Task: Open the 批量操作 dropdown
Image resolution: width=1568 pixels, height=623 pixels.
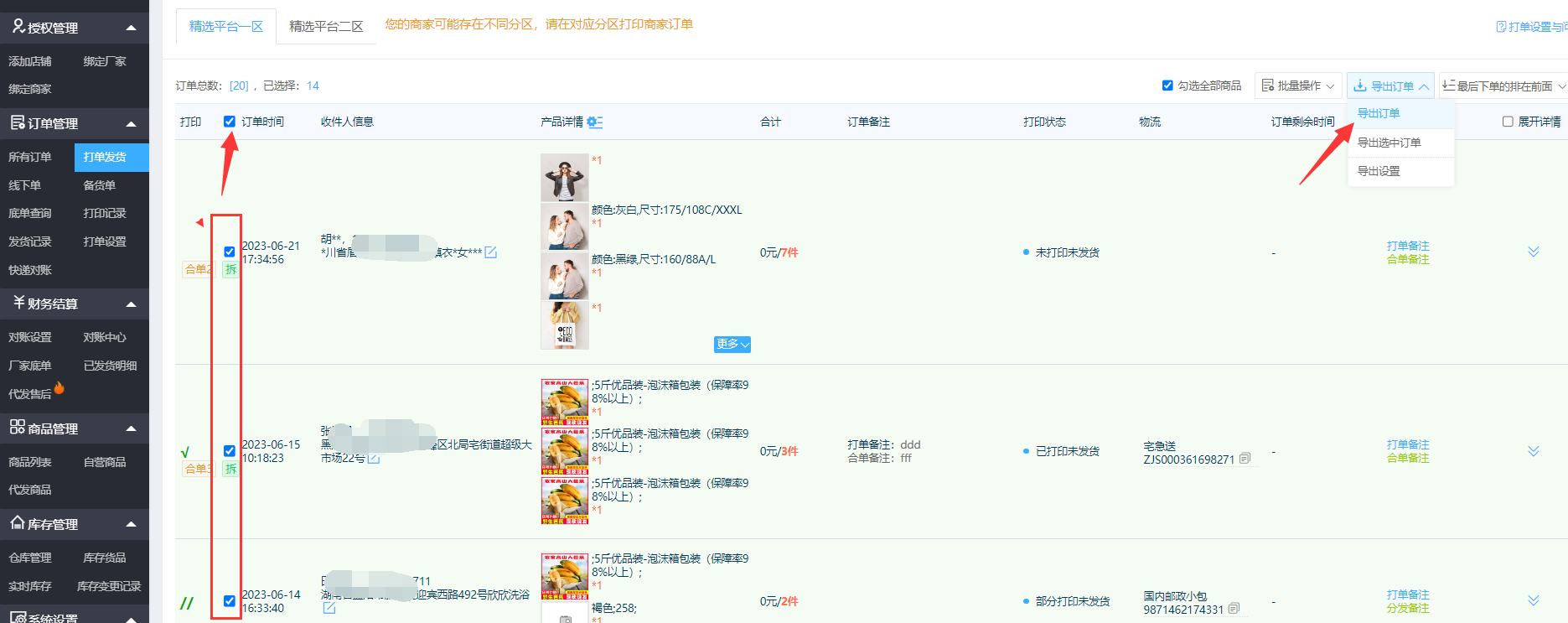Action: pyautogui.click(x=1298, y=86)
